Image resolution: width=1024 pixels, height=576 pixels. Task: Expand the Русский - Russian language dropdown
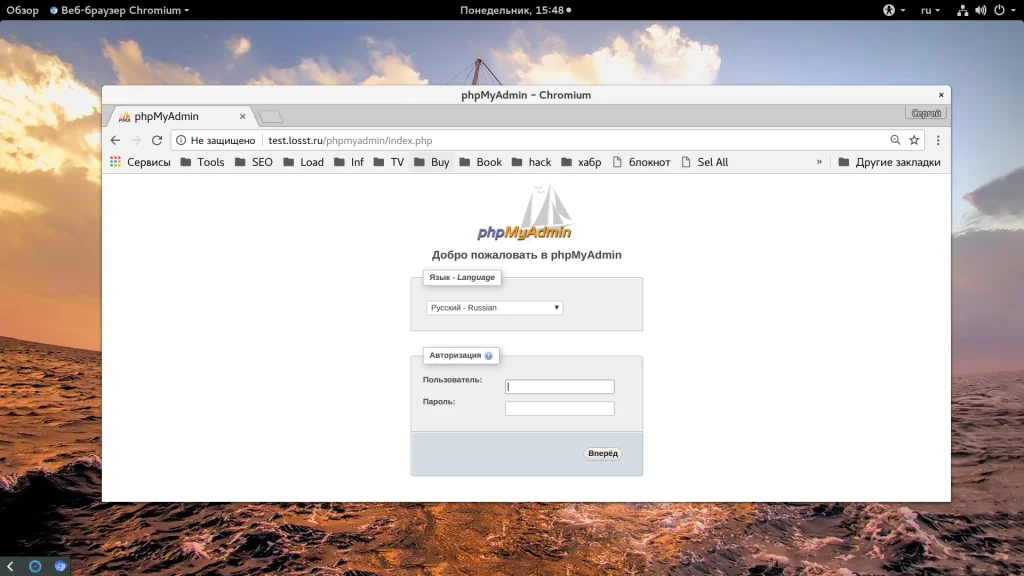point(494,308)
